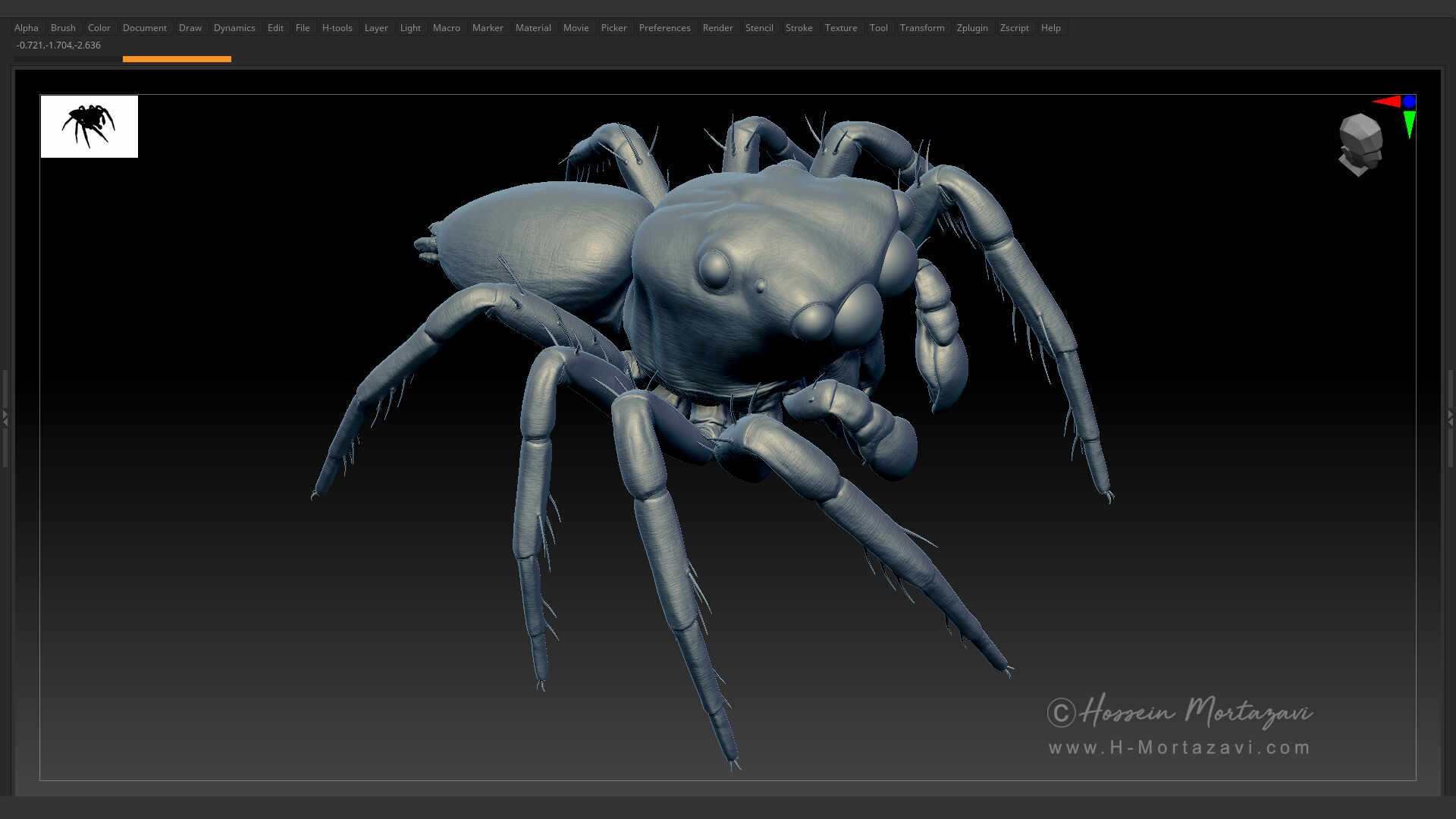Expand the Stroke palette

[x=799, y=27]
